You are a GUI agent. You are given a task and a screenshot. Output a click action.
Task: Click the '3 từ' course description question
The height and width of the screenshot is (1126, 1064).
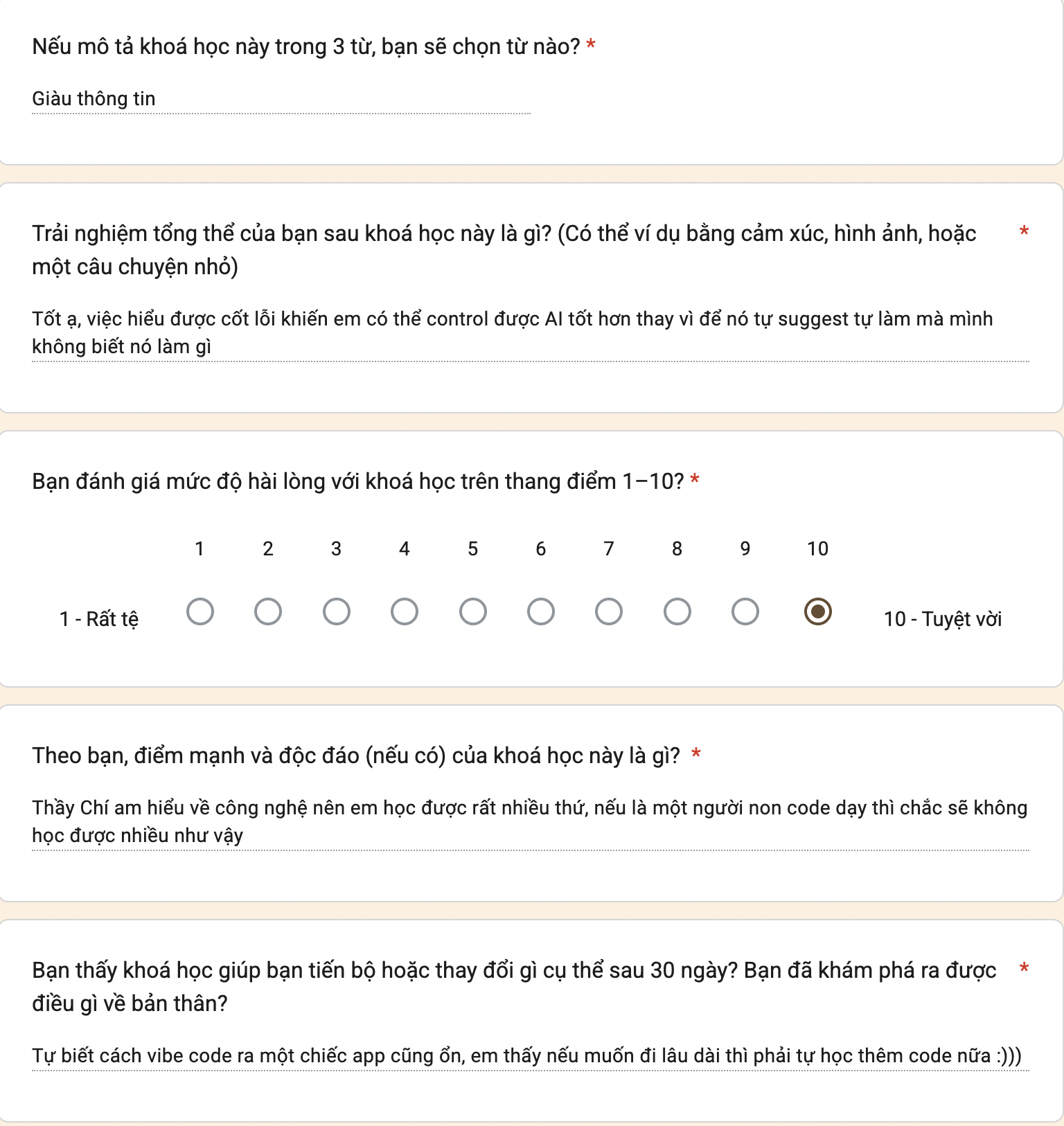pyautogui.click(x=306, y=46)
